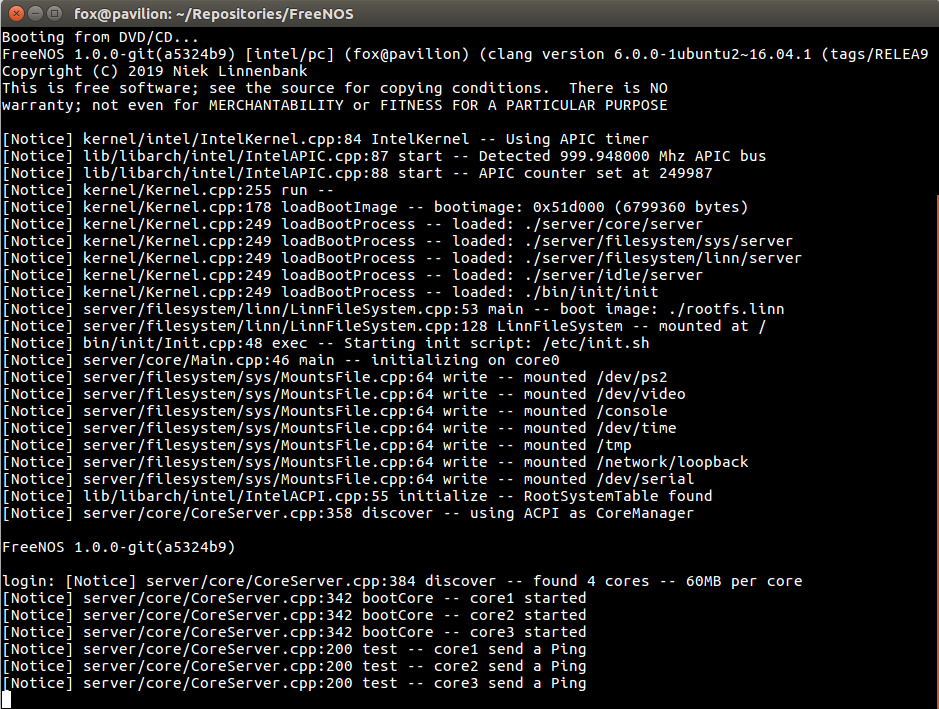The height and width of the screenshot is (709, 939).
Task: Click the 'mounted /network/loopback' text
Action: [635, 462]
